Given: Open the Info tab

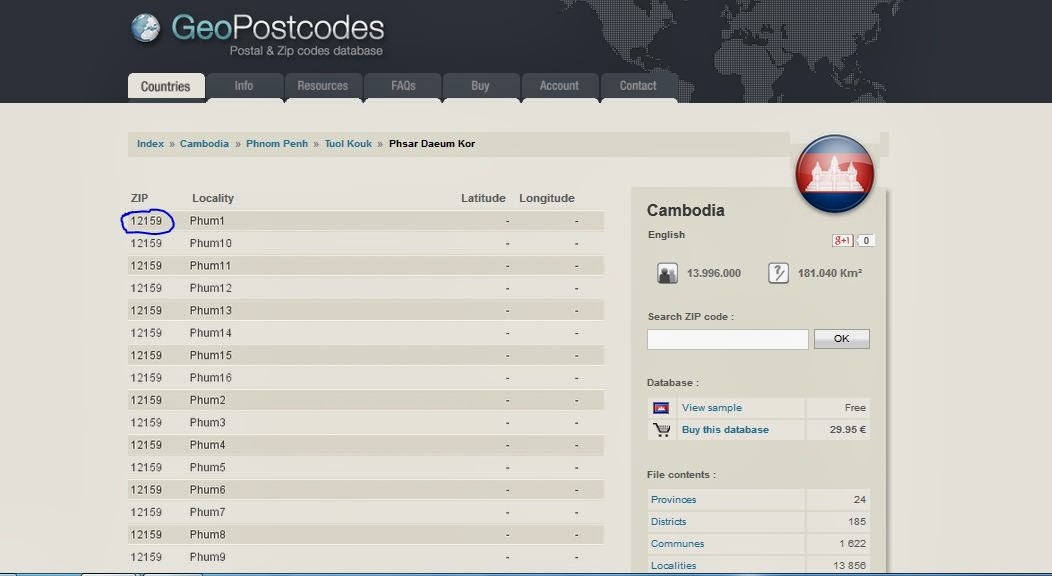Looking at the screenshot, I should pyautogui.click(x=244, y=86).
